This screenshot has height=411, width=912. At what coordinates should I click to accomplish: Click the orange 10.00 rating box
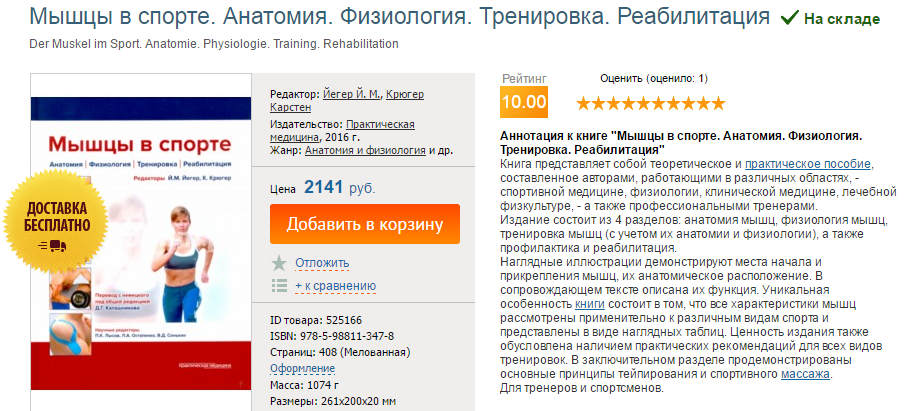(x=524, y=101)
